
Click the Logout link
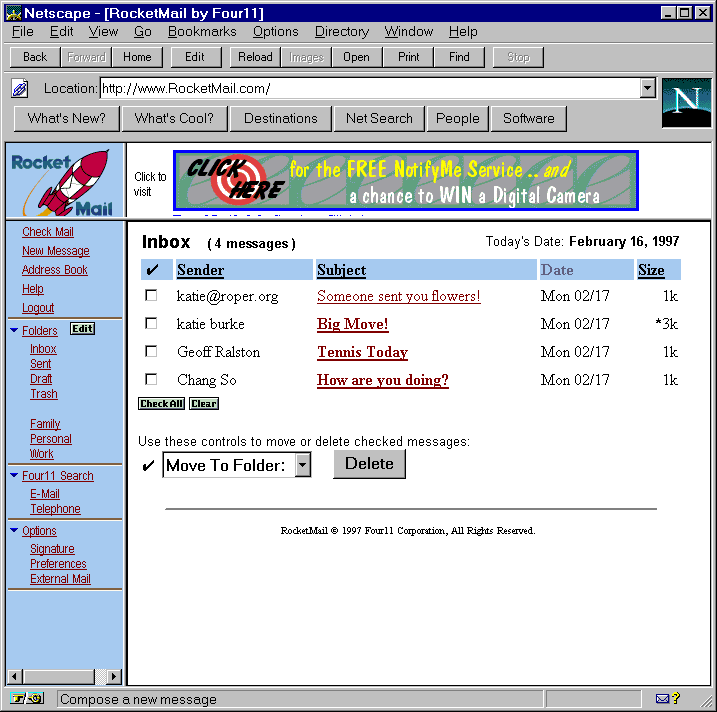[x=38, y=308]
